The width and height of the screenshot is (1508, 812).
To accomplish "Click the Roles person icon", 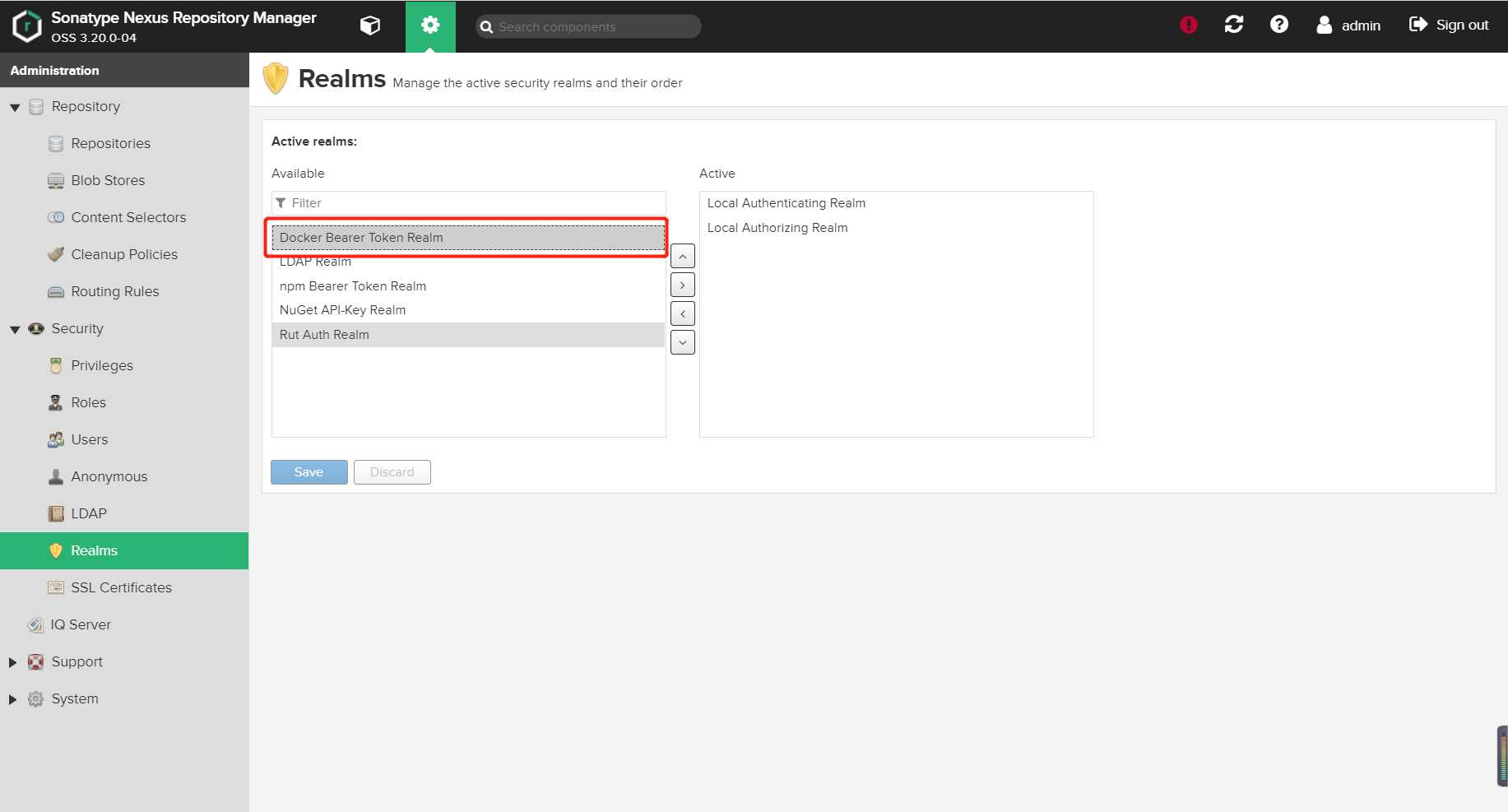I will tap(56, 402).
